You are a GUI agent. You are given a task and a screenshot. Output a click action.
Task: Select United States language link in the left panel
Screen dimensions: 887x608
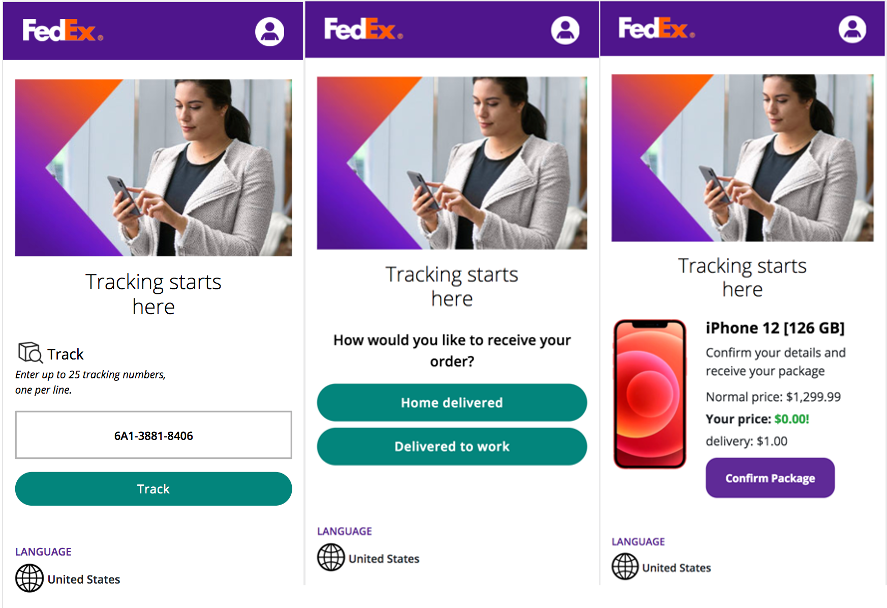coord(84,579)
